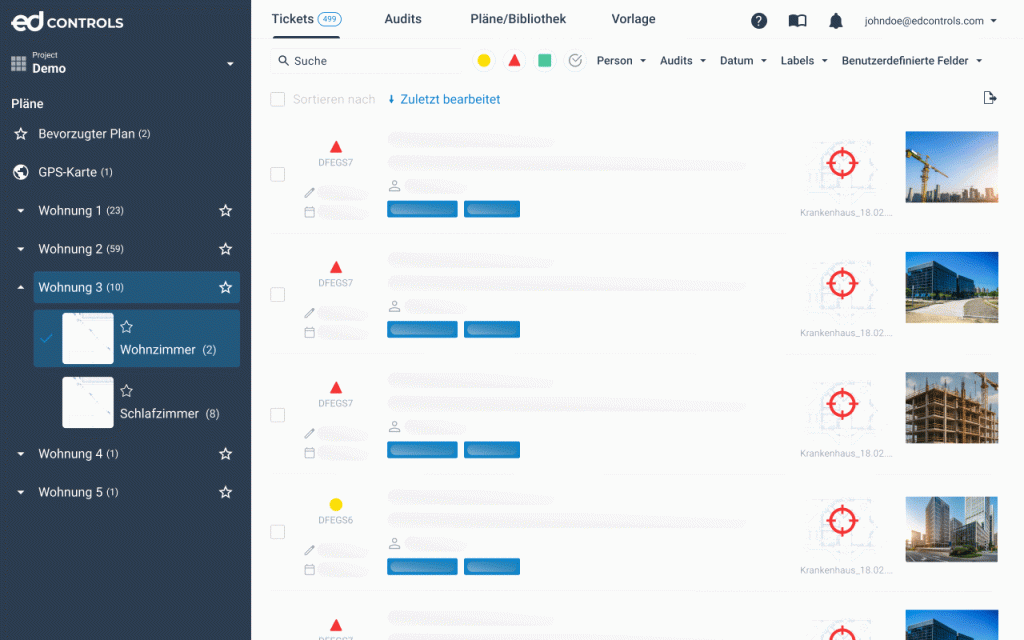
Task: Filter by completed checkmark status icon
Action: (x=575, y=61)
